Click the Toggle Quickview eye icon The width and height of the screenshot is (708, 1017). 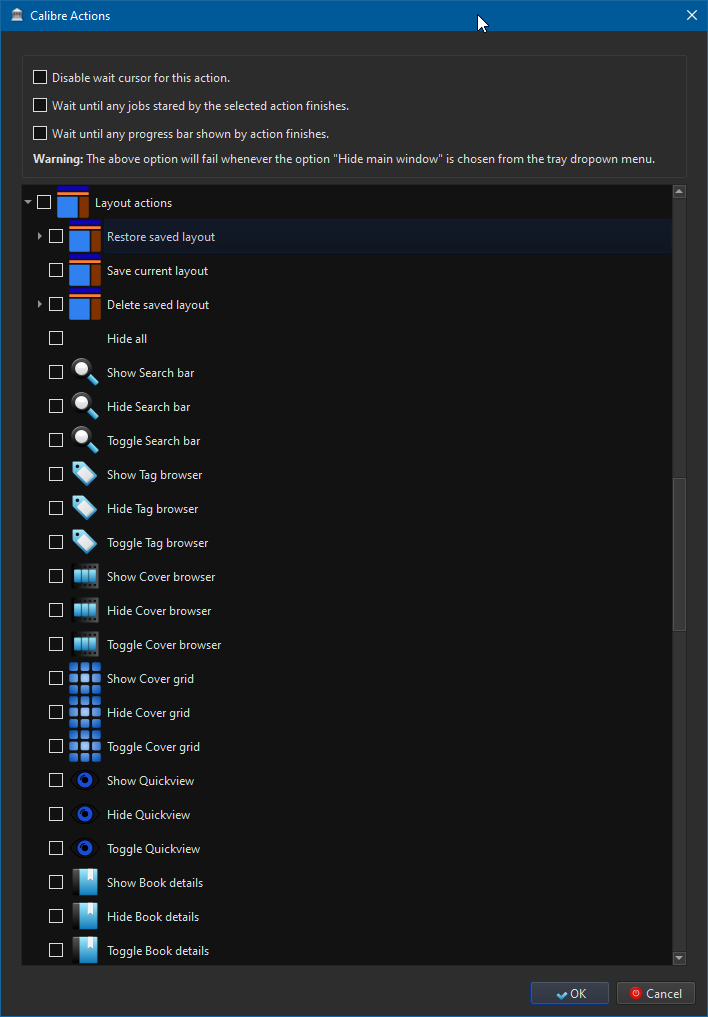point(85,848)
